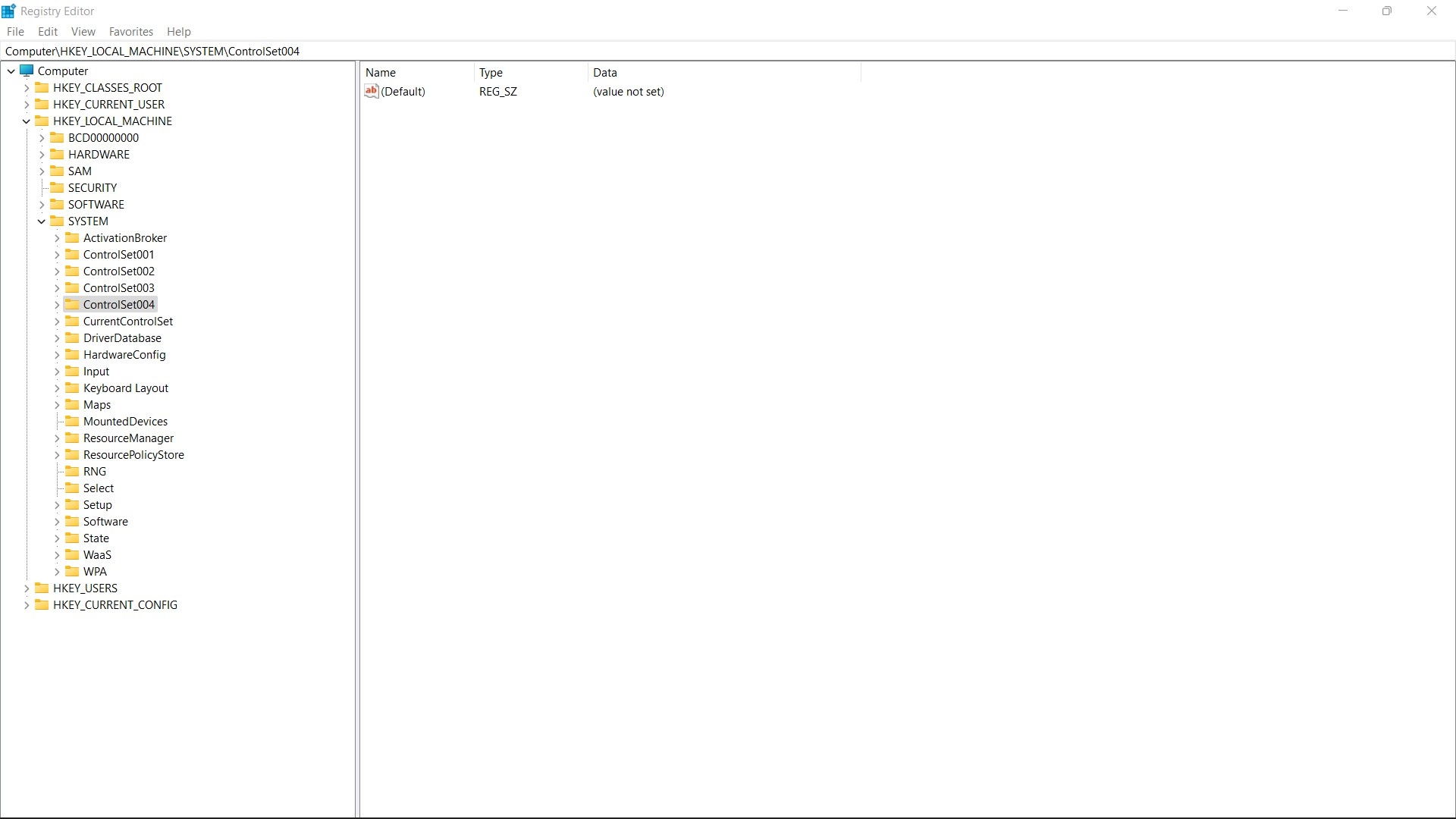Screen dimensions: 1456x819
Task: Click the HKEY_CURRENT_USER folder icon
Action: [x=42, y=104]
